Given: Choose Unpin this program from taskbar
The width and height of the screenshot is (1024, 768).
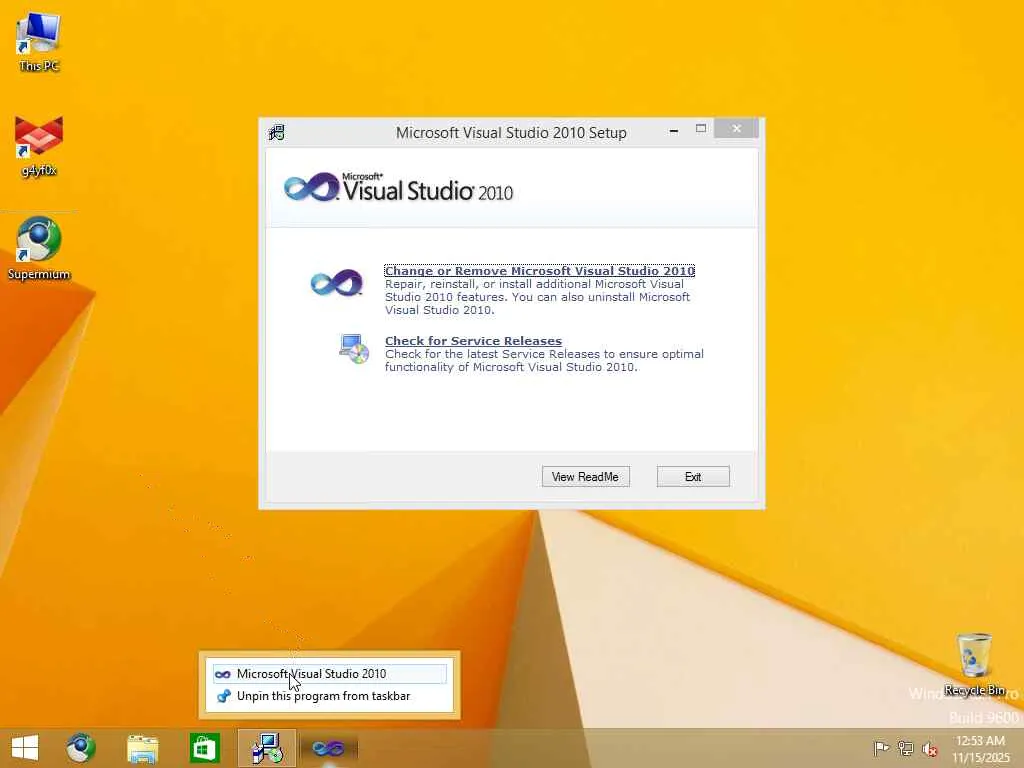Looking at the screenshot, I should [330, 696].
